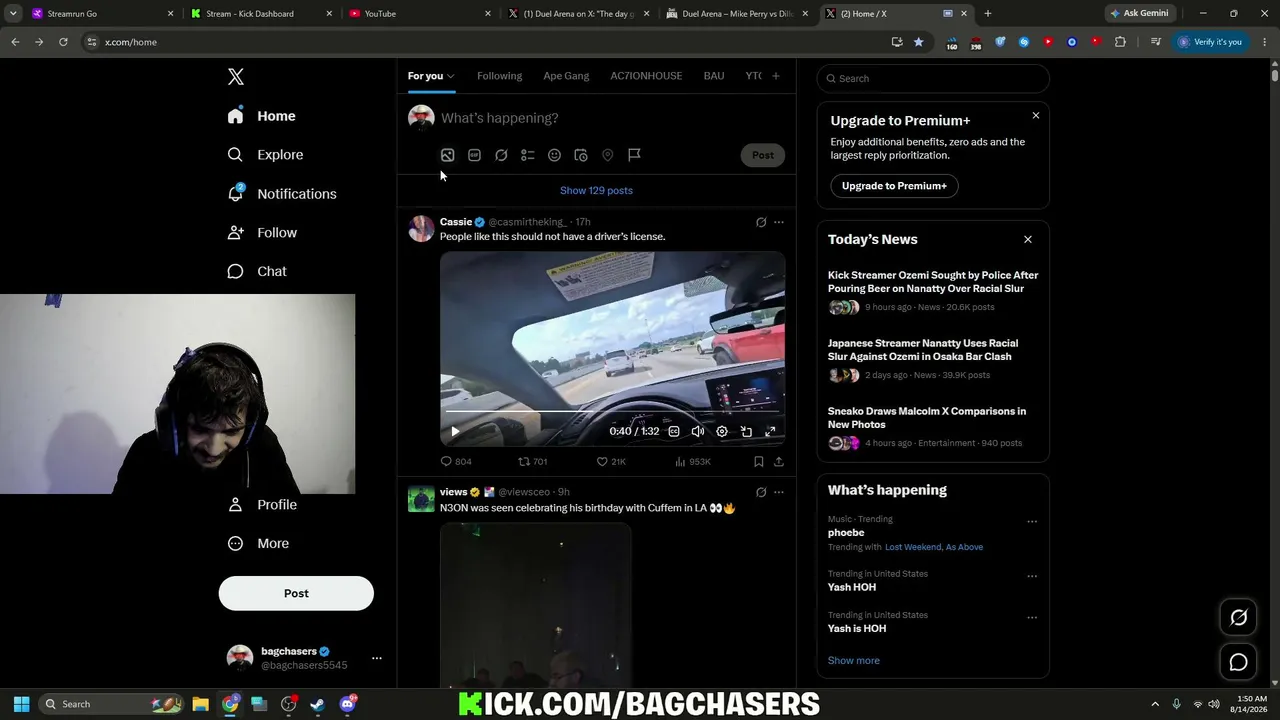Open Discord from the taskbar
The width and height of the screenshot is (1280, 720).
point(348,704)
